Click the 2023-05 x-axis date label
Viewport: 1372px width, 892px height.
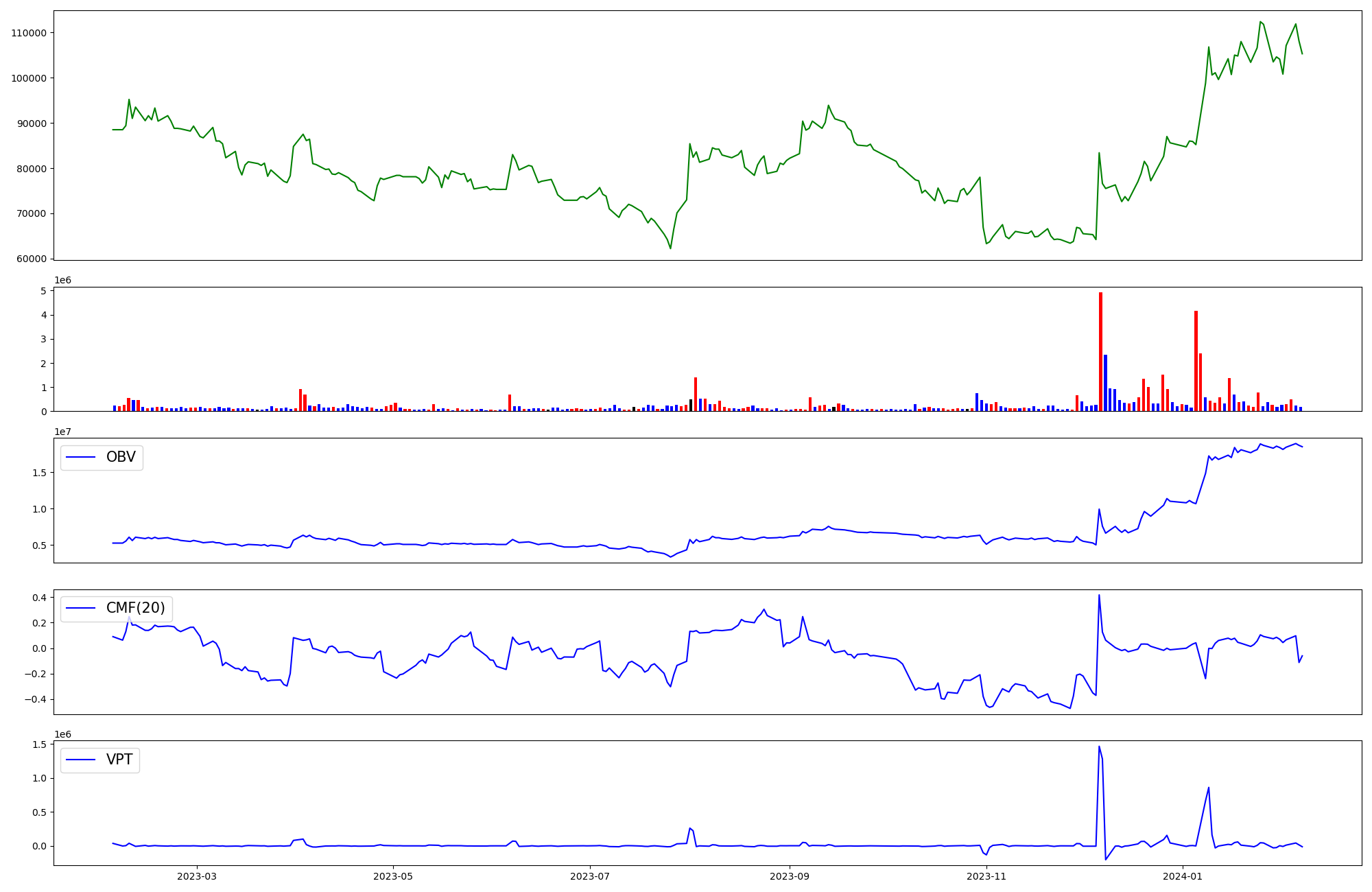coord(393,876)
